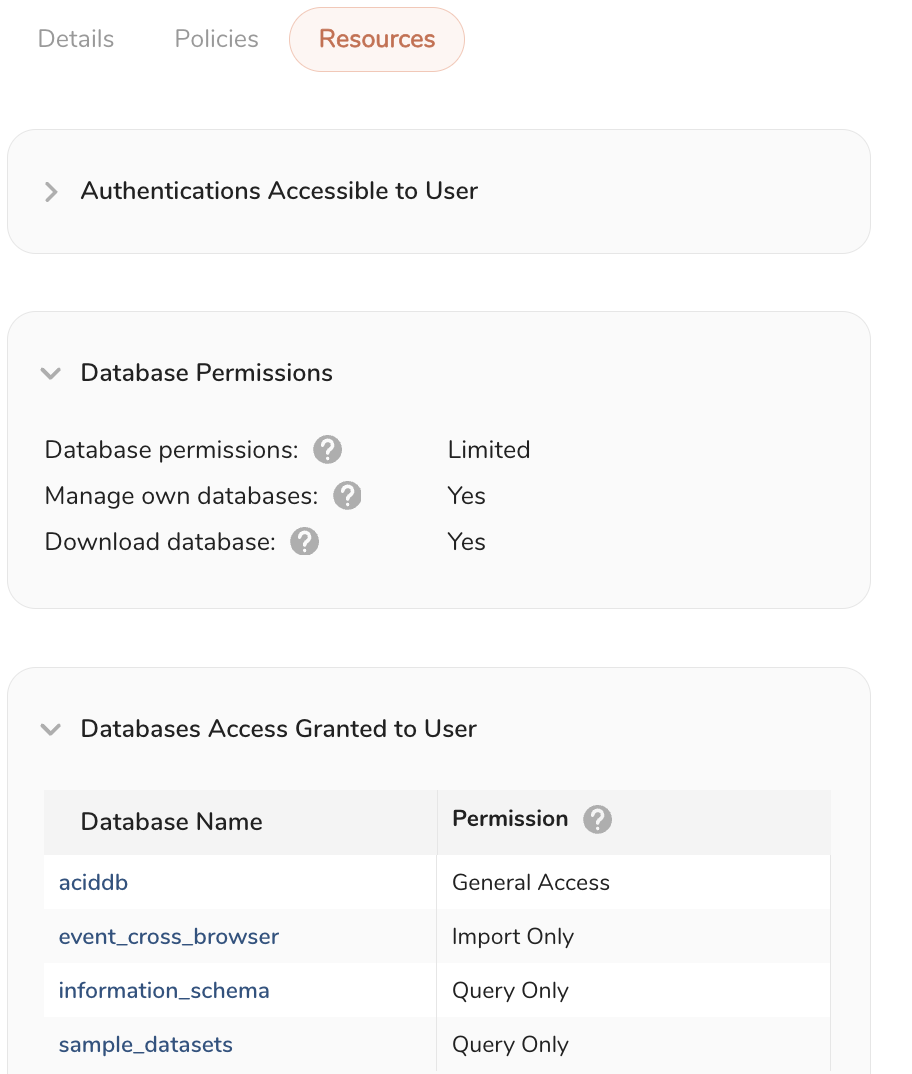This screenshot has height=1074, width=912.
Task: Click help icon next to Download database
Action: 304,542
